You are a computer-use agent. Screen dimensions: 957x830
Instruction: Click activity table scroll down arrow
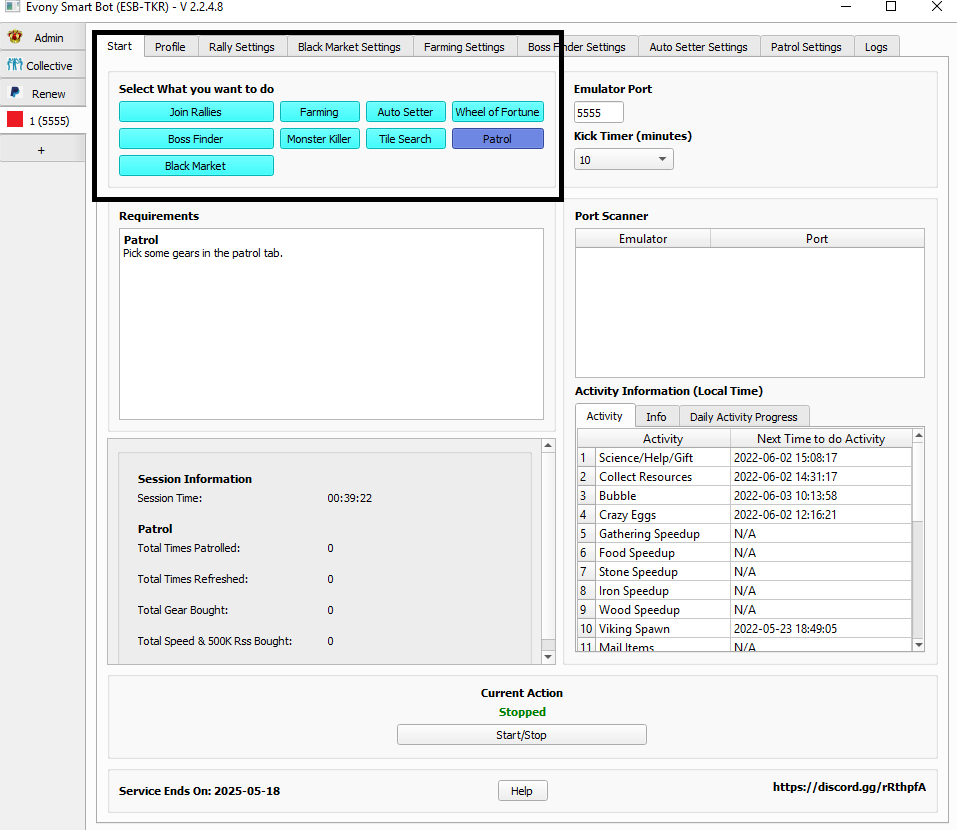[918, 644]
